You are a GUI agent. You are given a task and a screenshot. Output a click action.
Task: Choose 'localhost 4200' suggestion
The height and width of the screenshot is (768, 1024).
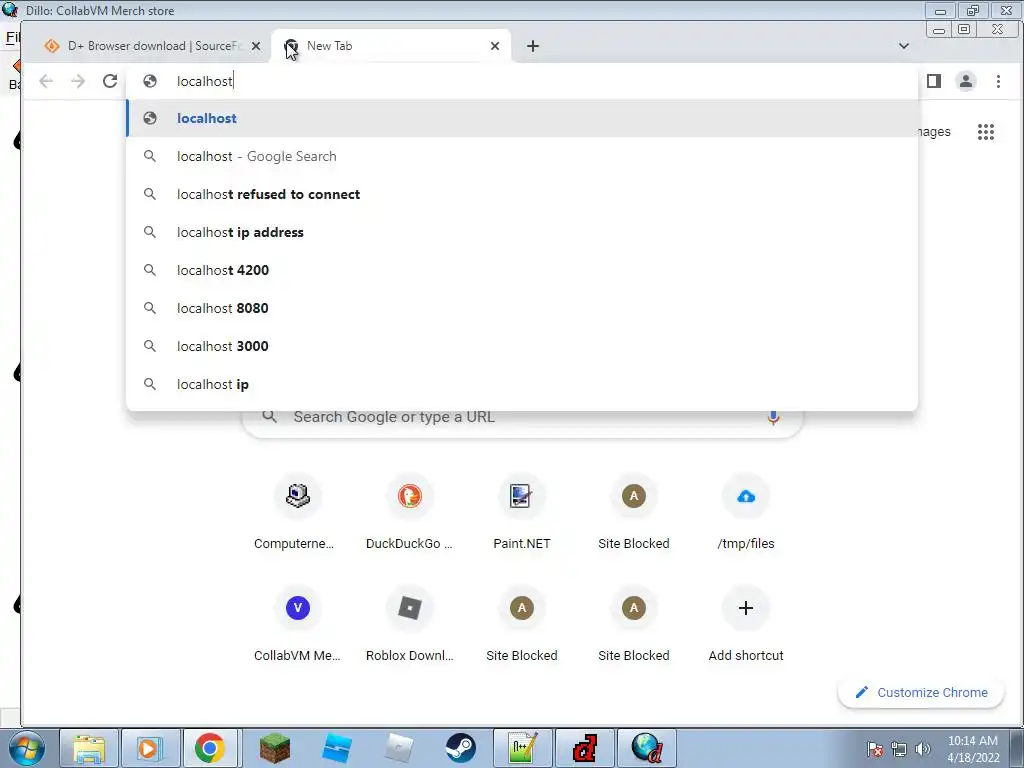522,270
